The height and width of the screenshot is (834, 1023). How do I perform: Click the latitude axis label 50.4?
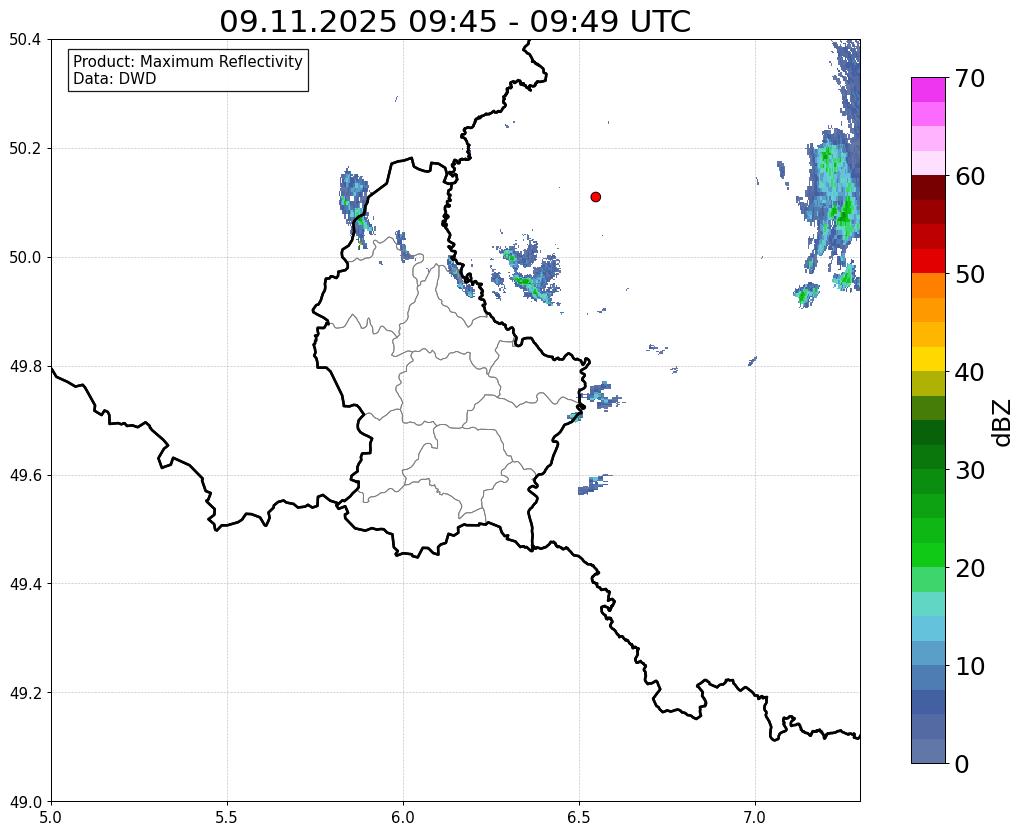click(25, 40)
